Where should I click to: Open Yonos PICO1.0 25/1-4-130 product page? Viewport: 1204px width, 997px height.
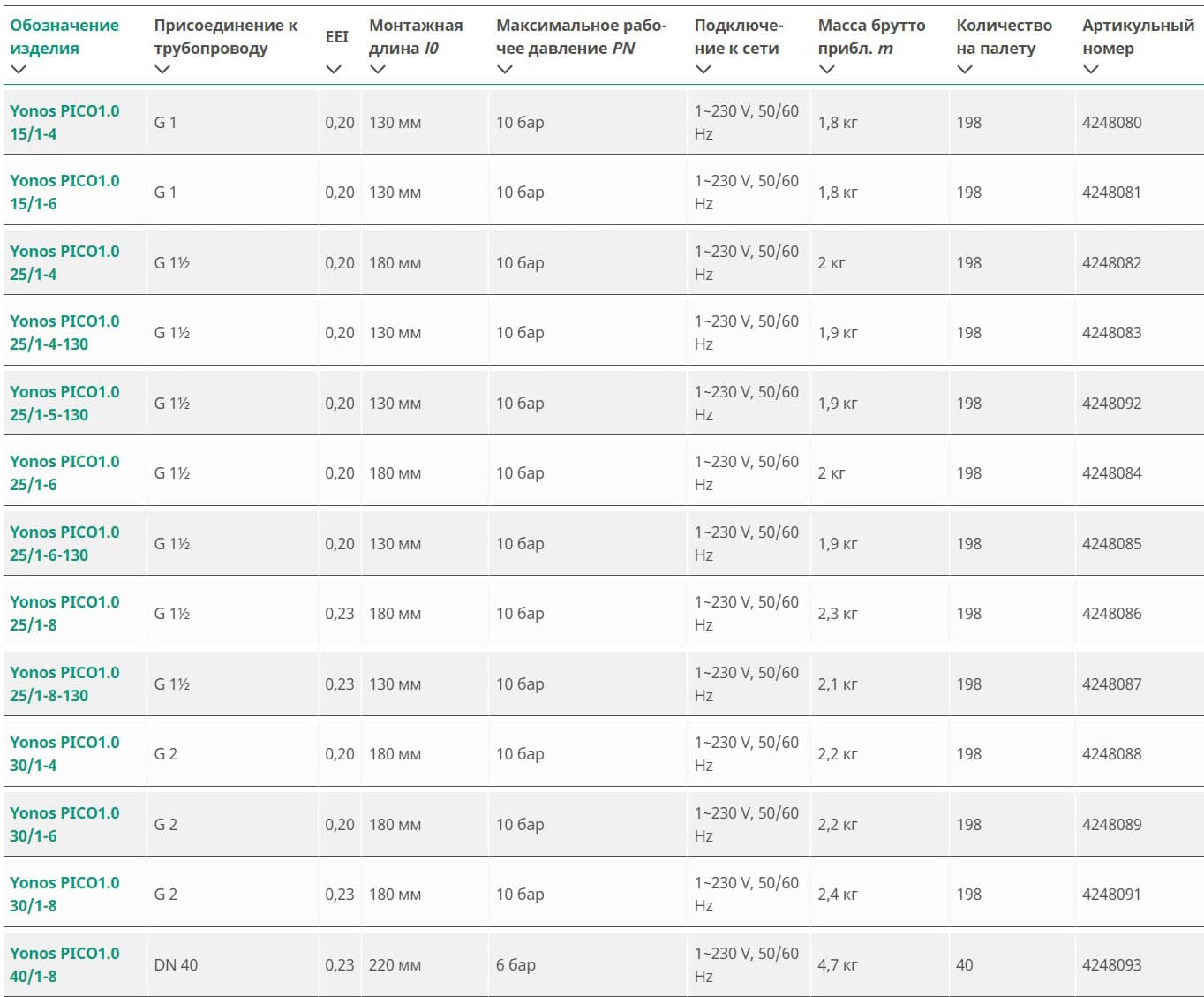click(64, 332)
